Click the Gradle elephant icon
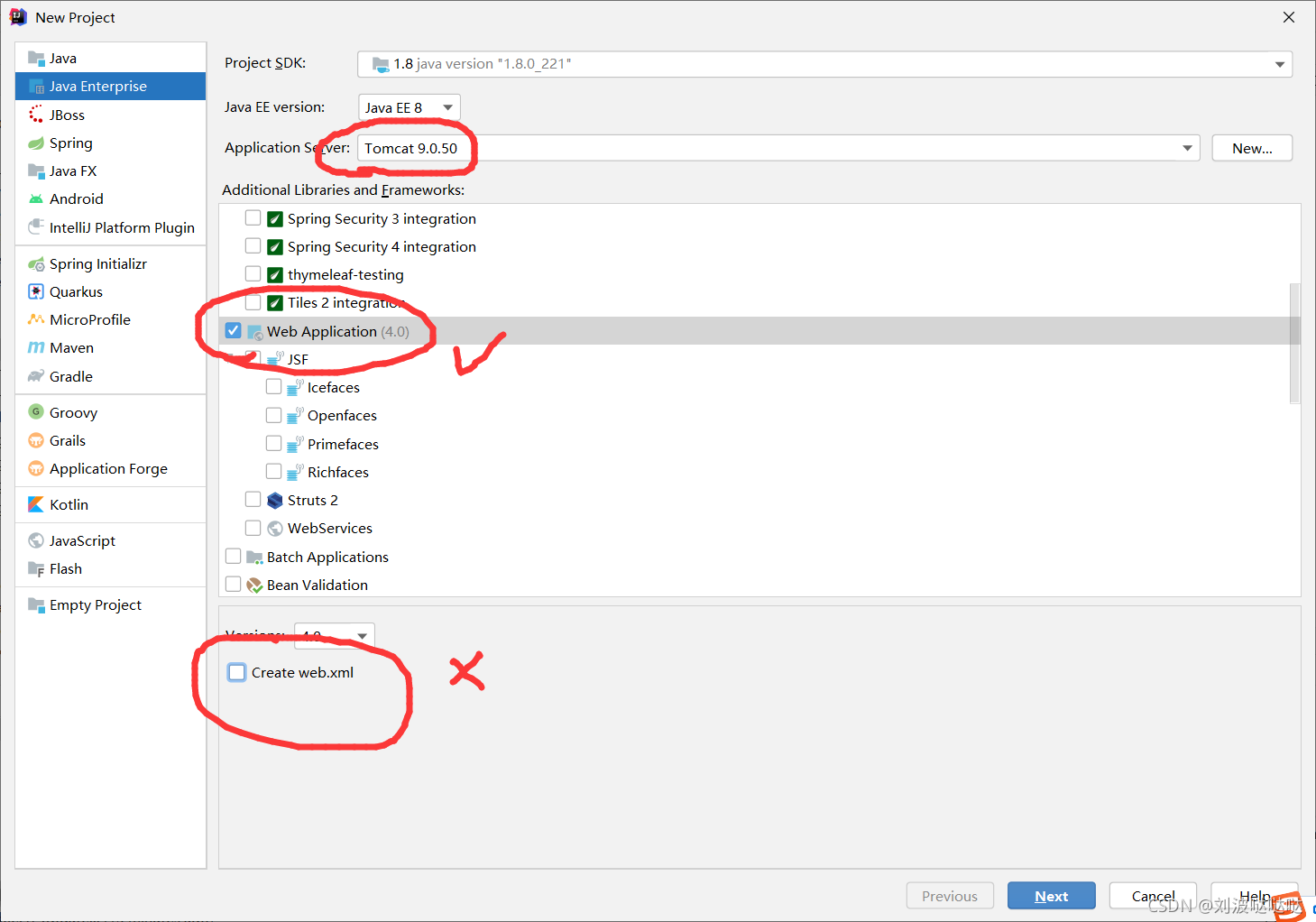This screenshot has height=922, width=1316. [x=36, y=376]
